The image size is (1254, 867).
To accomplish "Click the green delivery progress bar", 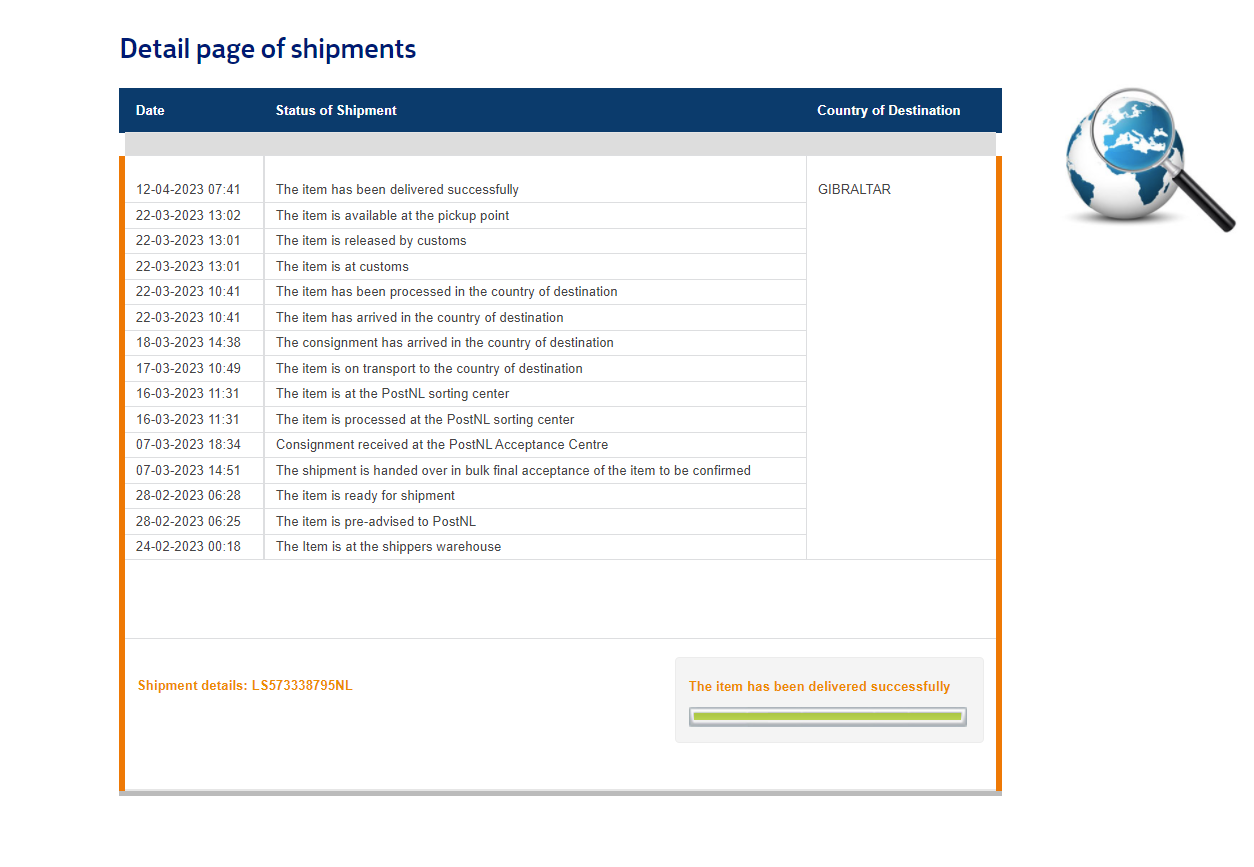I will click(x=827, y=716).
